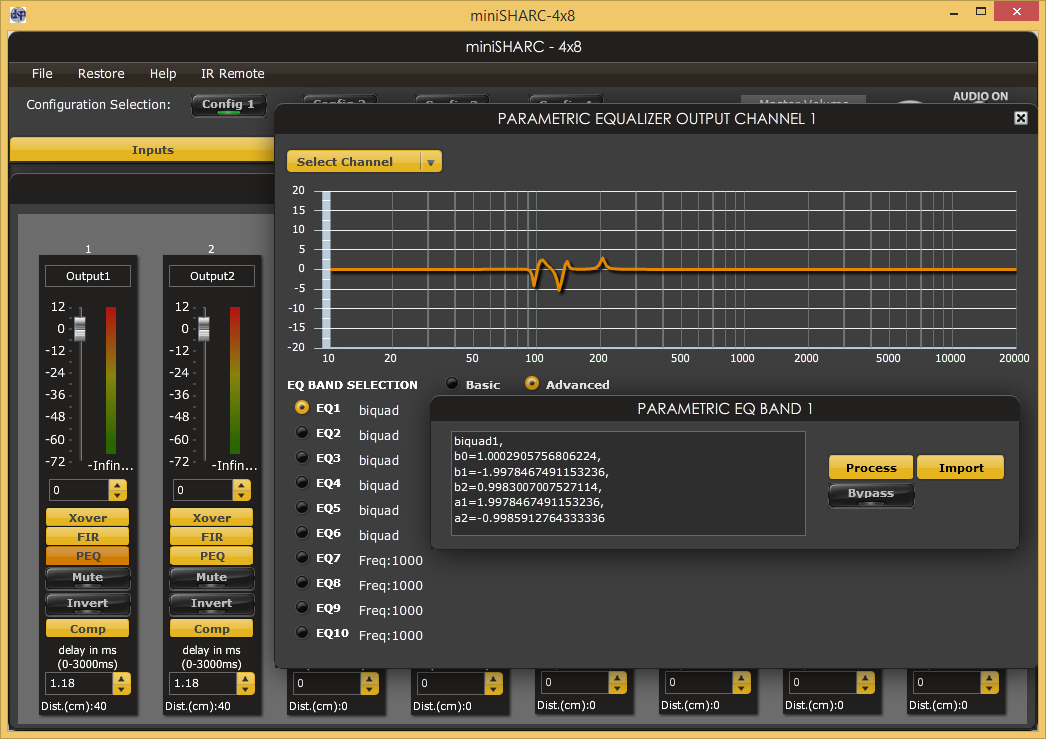Switch EQ mode to Basic
Viewport: 1046px width, 739px height.
[x=452, y=384]
